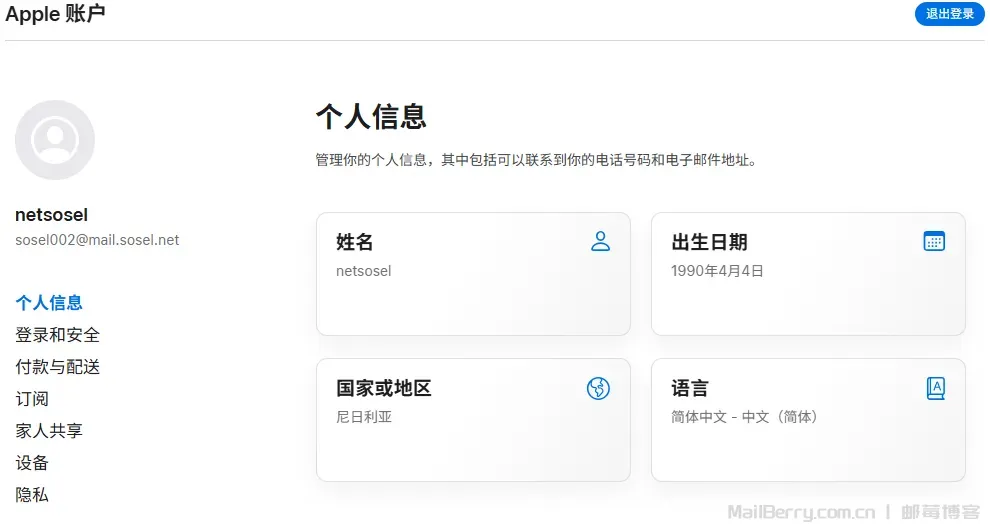The width and height of the screenshot is (990, 532).
Task: Click the person icon on the 姓名 card
Action: pyautogui.click(x=600, y=241)
